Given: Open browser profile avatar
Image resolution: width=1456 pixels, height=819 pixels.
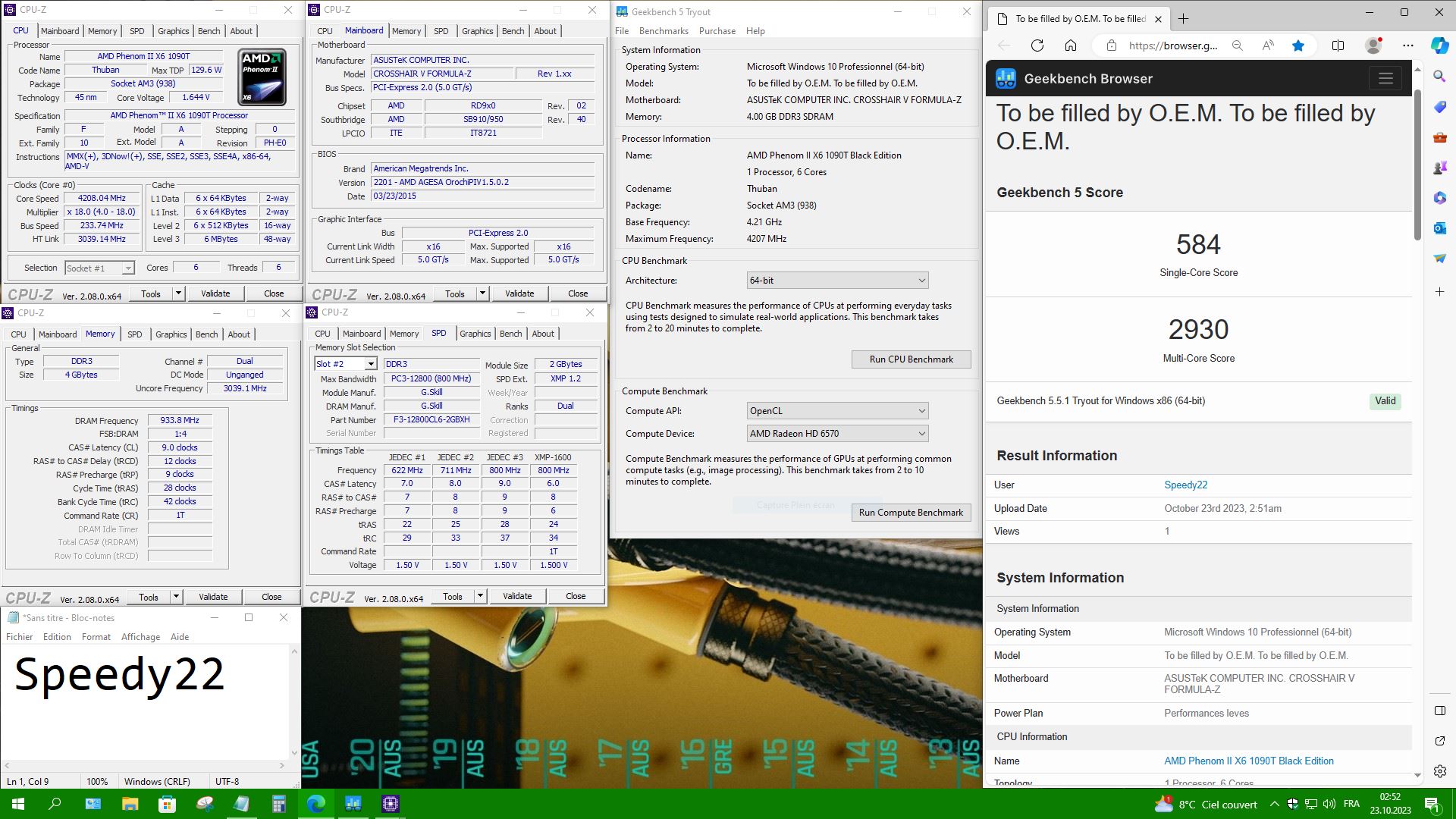Looking at the screenshot, I should click(x=1373, y=45).
